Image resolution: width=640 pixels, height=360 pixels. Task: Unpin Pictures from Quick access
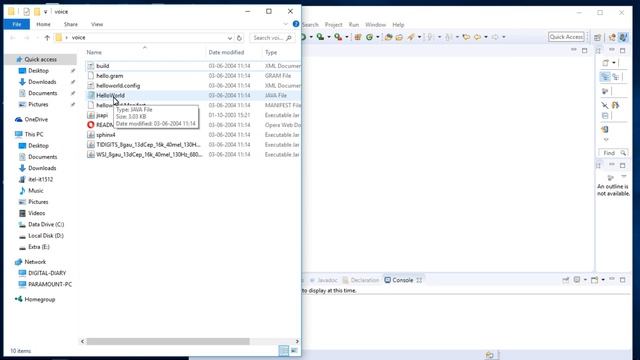(x=73, y=104)
